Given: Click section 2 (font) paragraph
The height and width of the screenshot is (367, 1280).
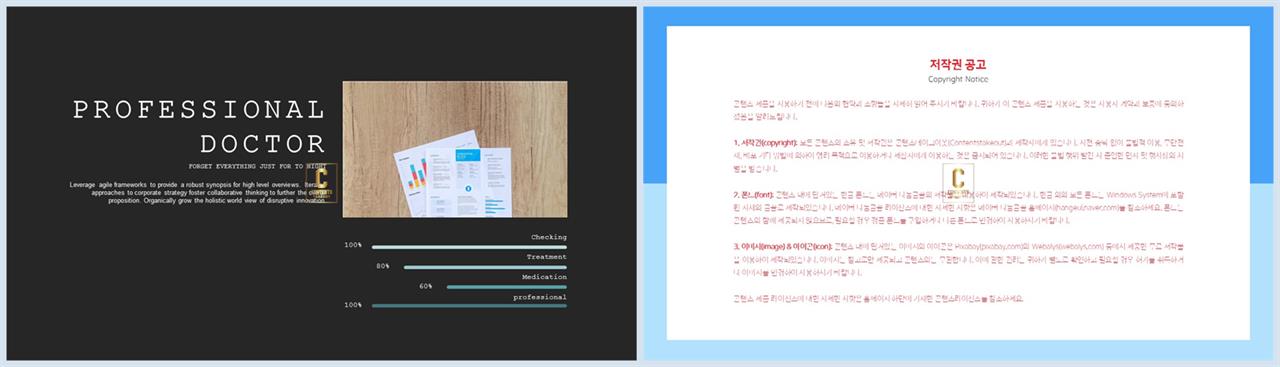Looking at the screenshot, I should pyautogui.click(x=958, y=207).
